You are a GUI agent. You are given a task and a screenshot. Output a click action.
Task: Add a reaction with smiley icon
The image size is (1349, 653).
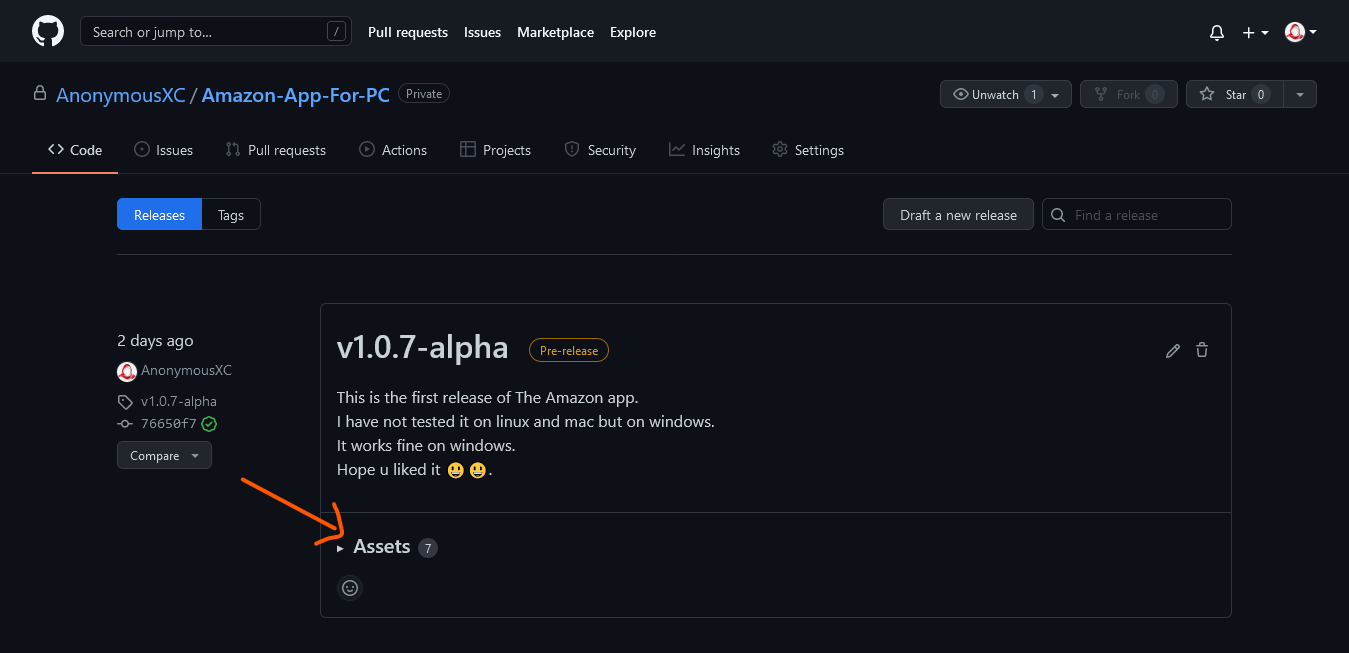coord(349,588)
